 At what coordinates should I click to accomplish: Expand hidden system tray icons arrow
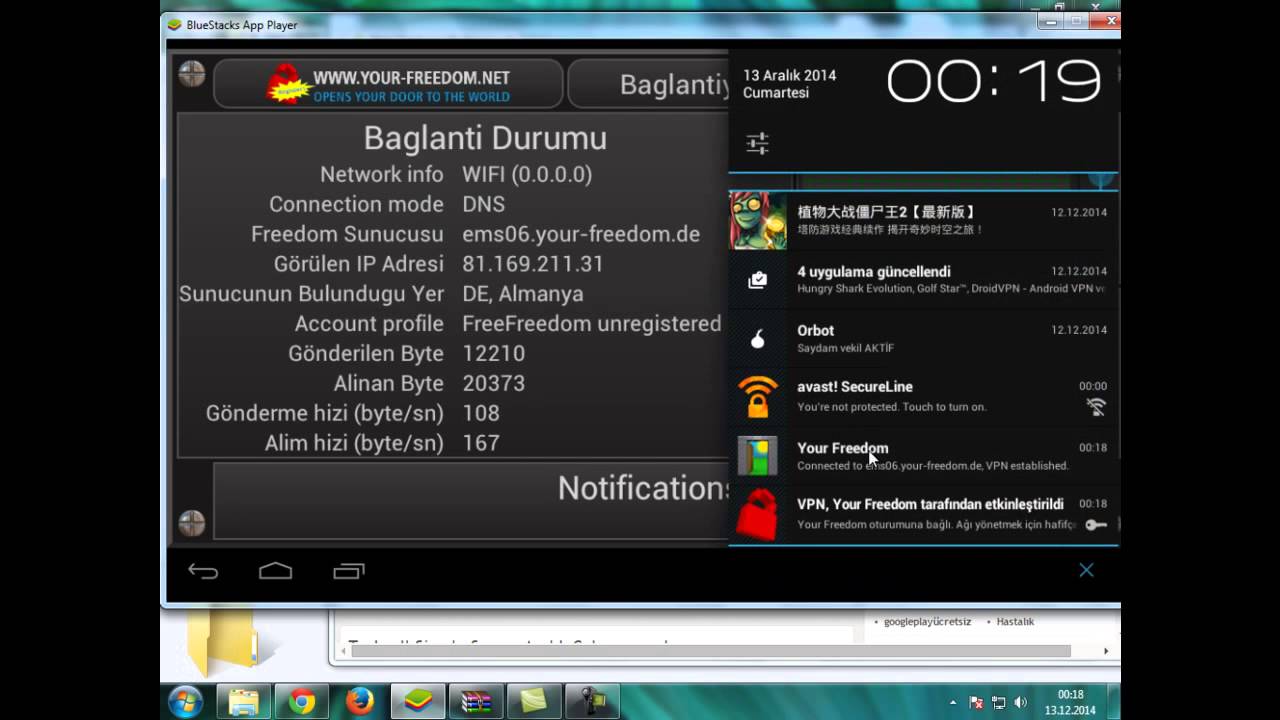point(953,702)
